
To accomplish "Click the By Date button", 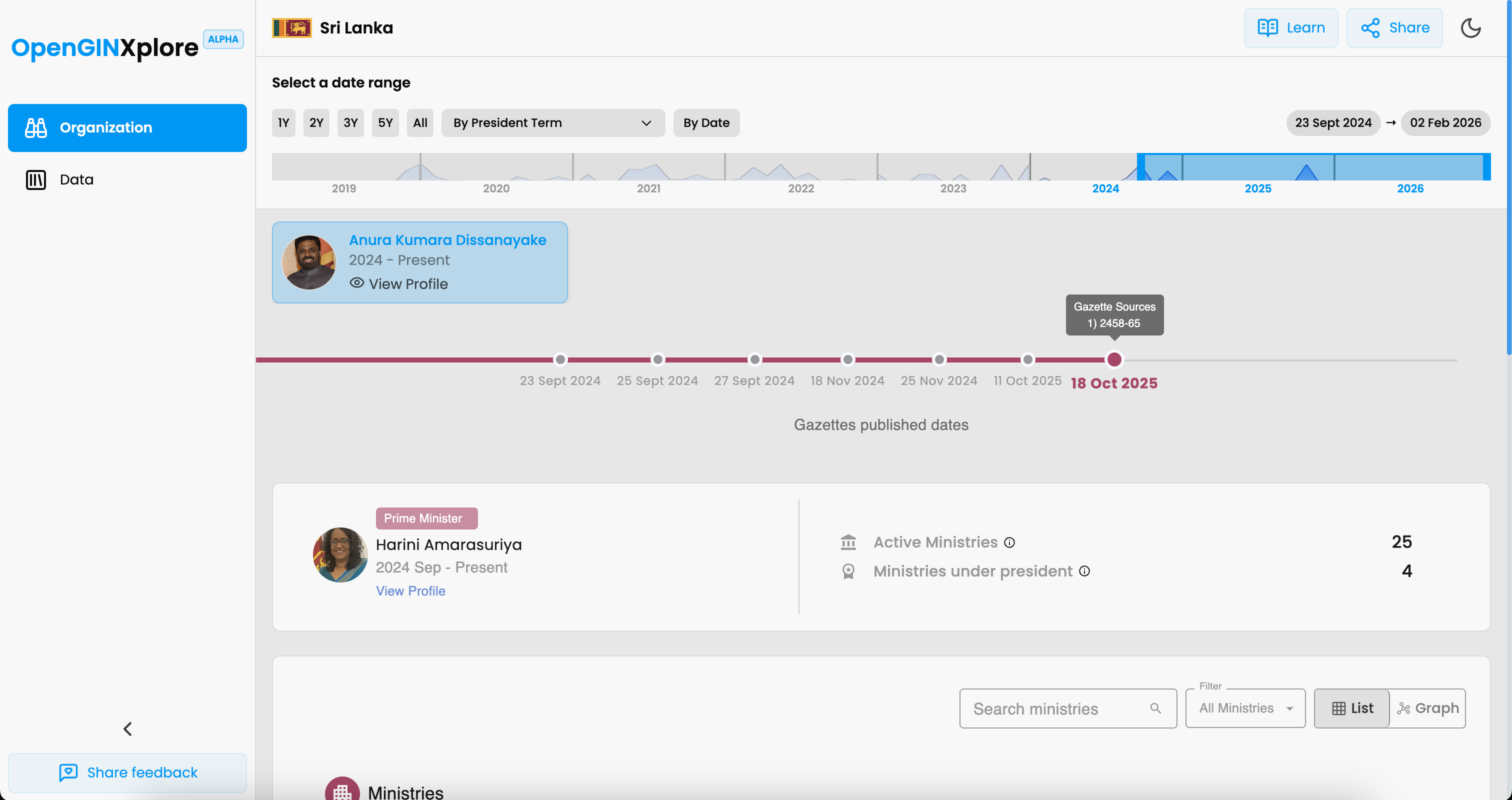I will pyautogui.click(x=706, y=122).
